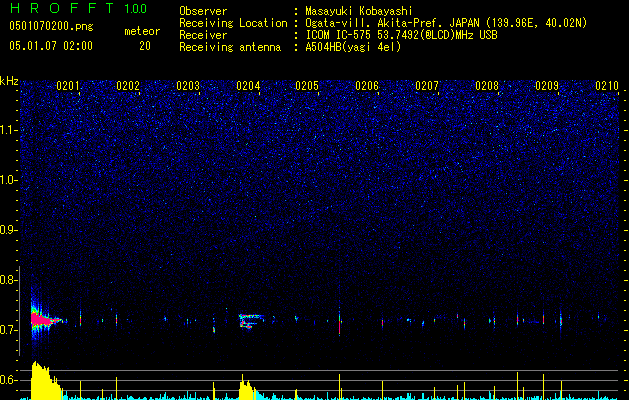Click the 0201 time marker
This screenshot has height=400, width=629.
[x=68, y=86]
